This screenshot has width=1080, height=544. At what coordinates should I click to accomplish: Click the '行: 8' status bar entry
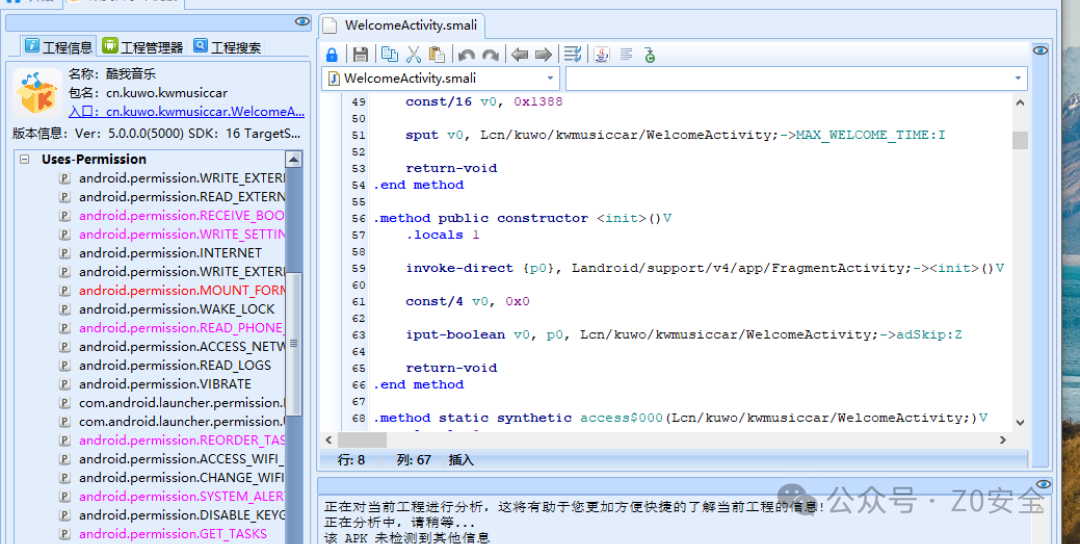tap(352, 459)
